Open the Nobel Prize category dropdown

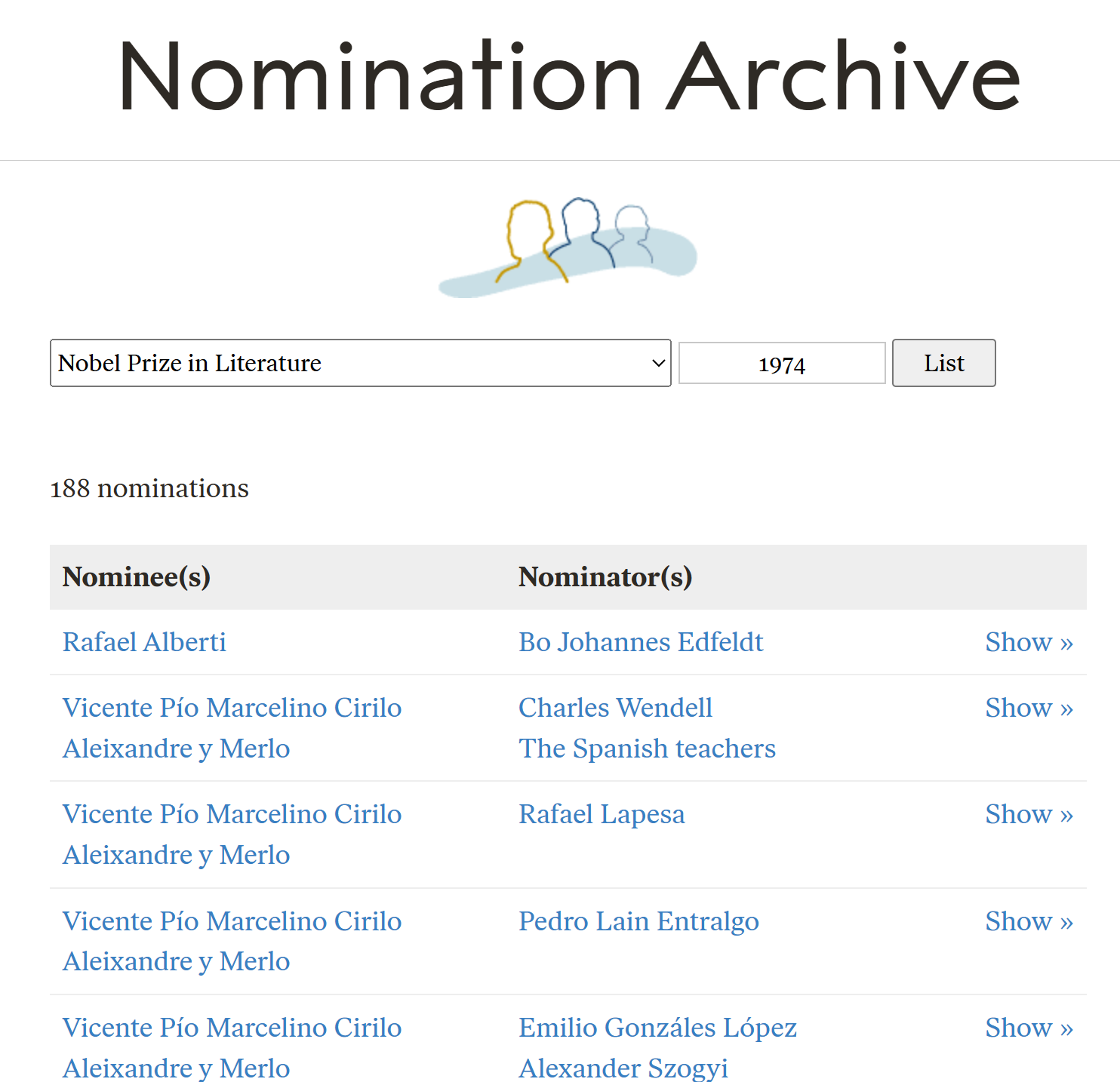[360, 363]
